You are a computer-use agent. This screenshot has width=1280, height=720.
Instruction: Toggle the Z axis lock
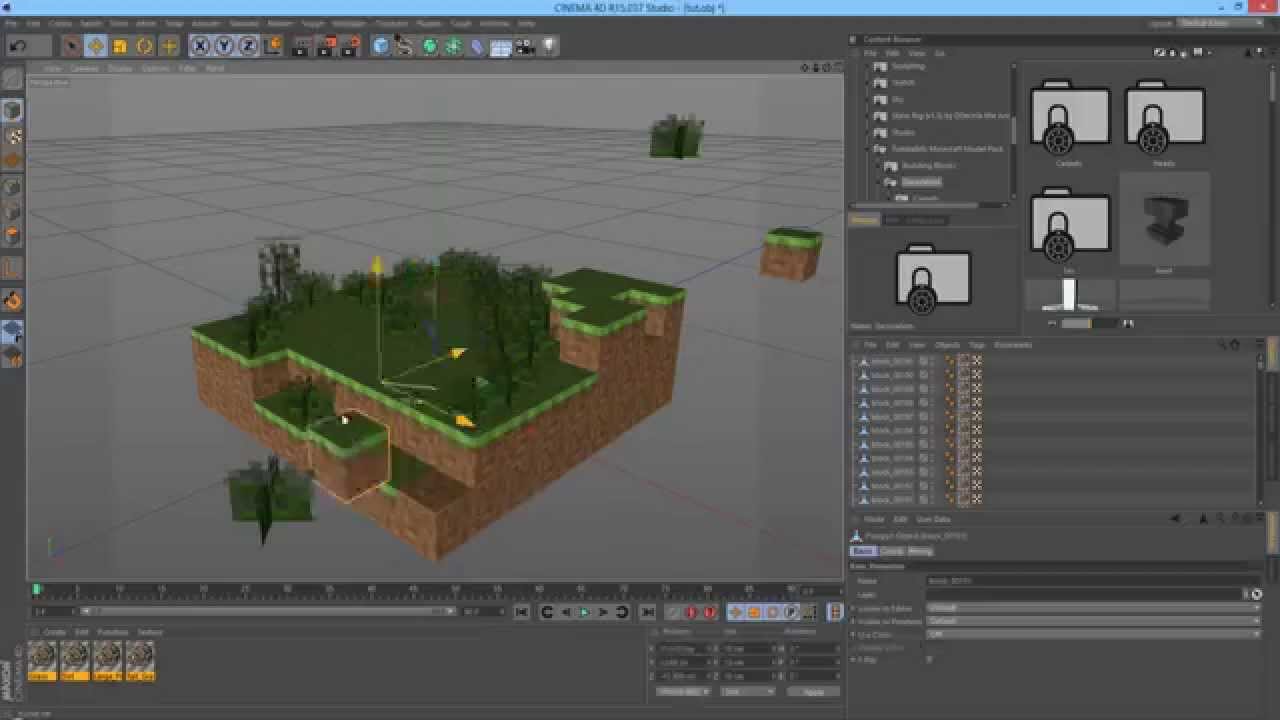[x=248, y=46]
